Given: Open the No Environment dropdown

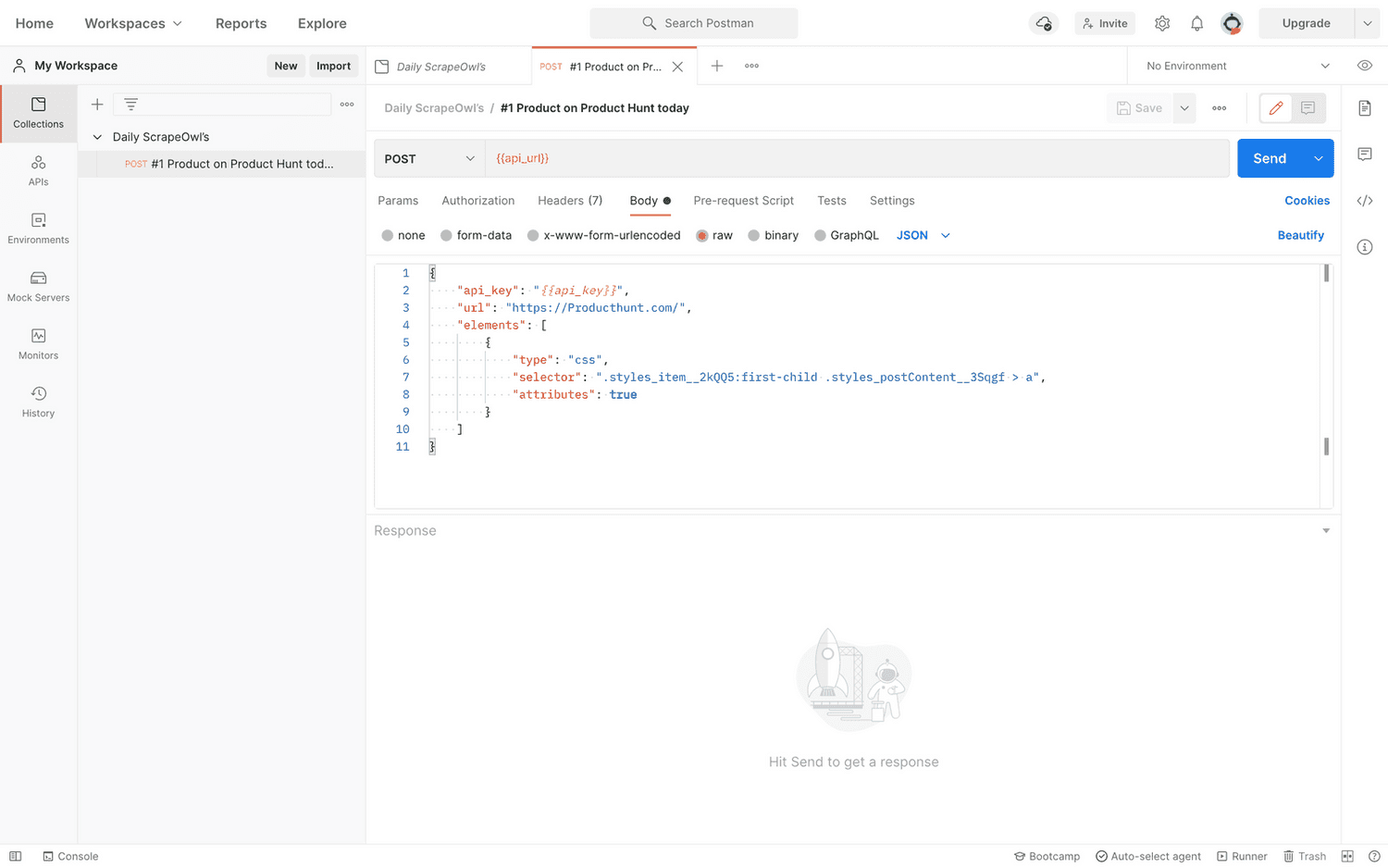Looking at the screenshot, I should [1235, 66].
